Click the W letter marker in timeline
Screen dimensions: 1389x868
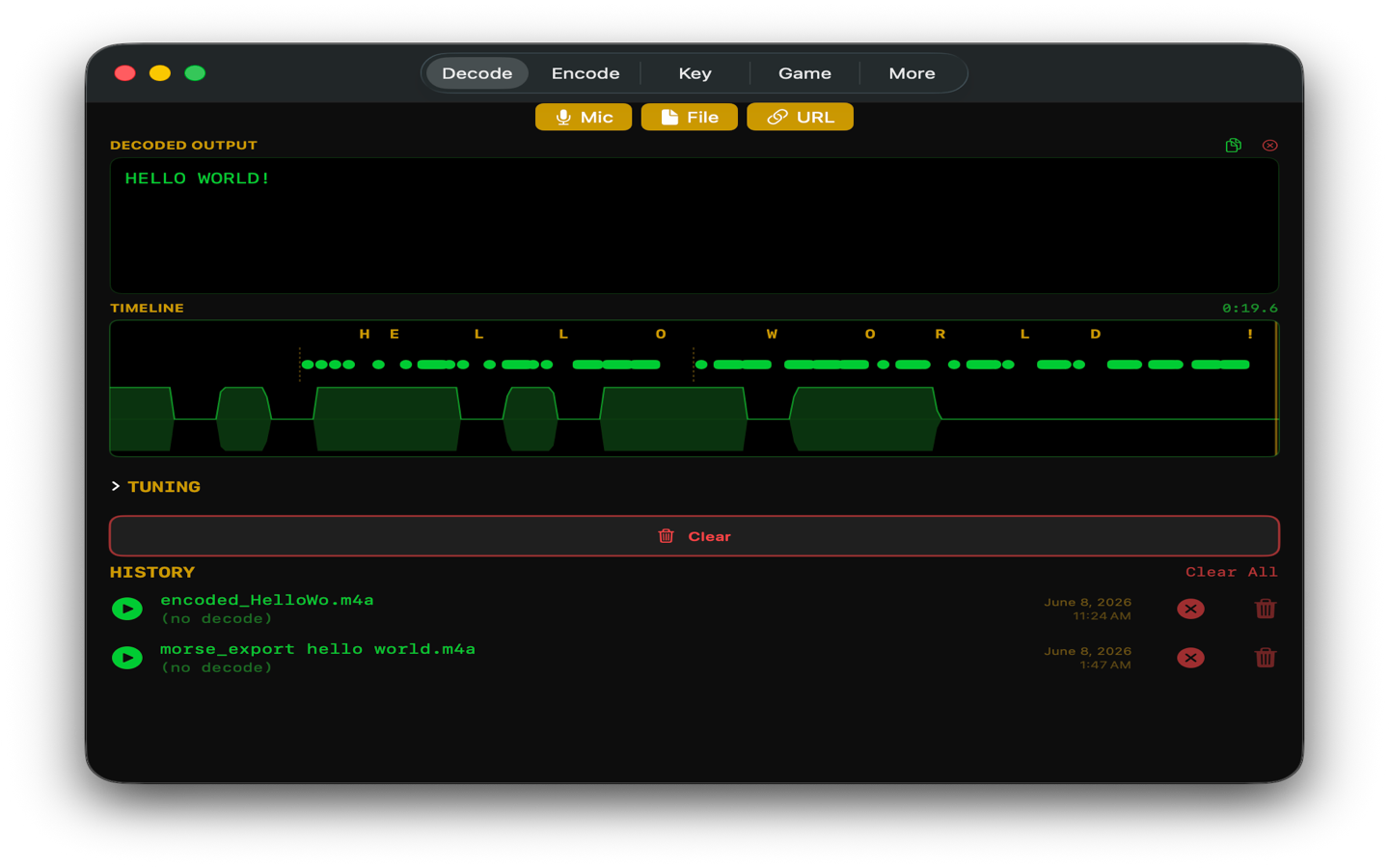coord(772,334)
